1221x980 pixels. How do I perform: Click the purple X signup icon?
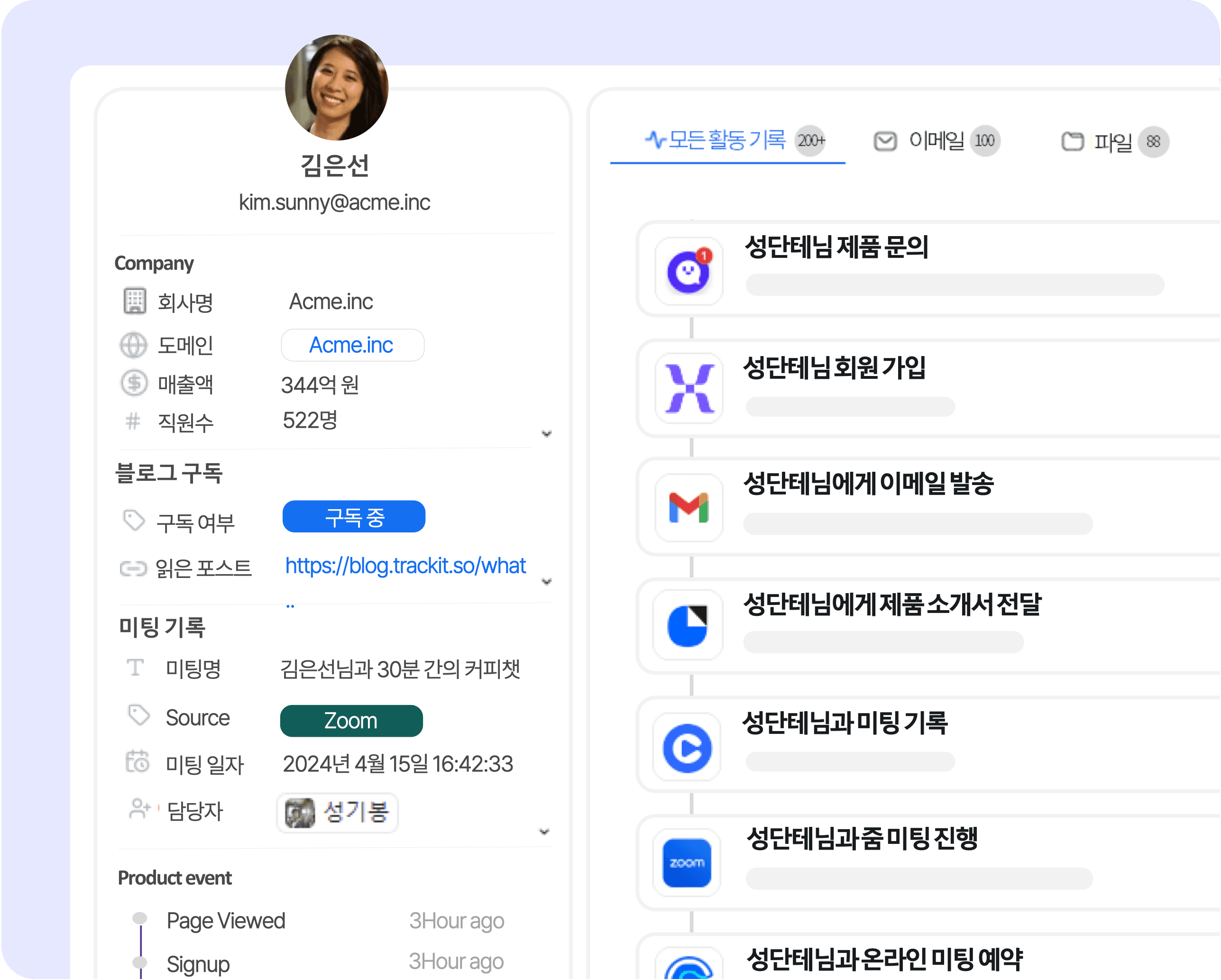tap(689, 388)
